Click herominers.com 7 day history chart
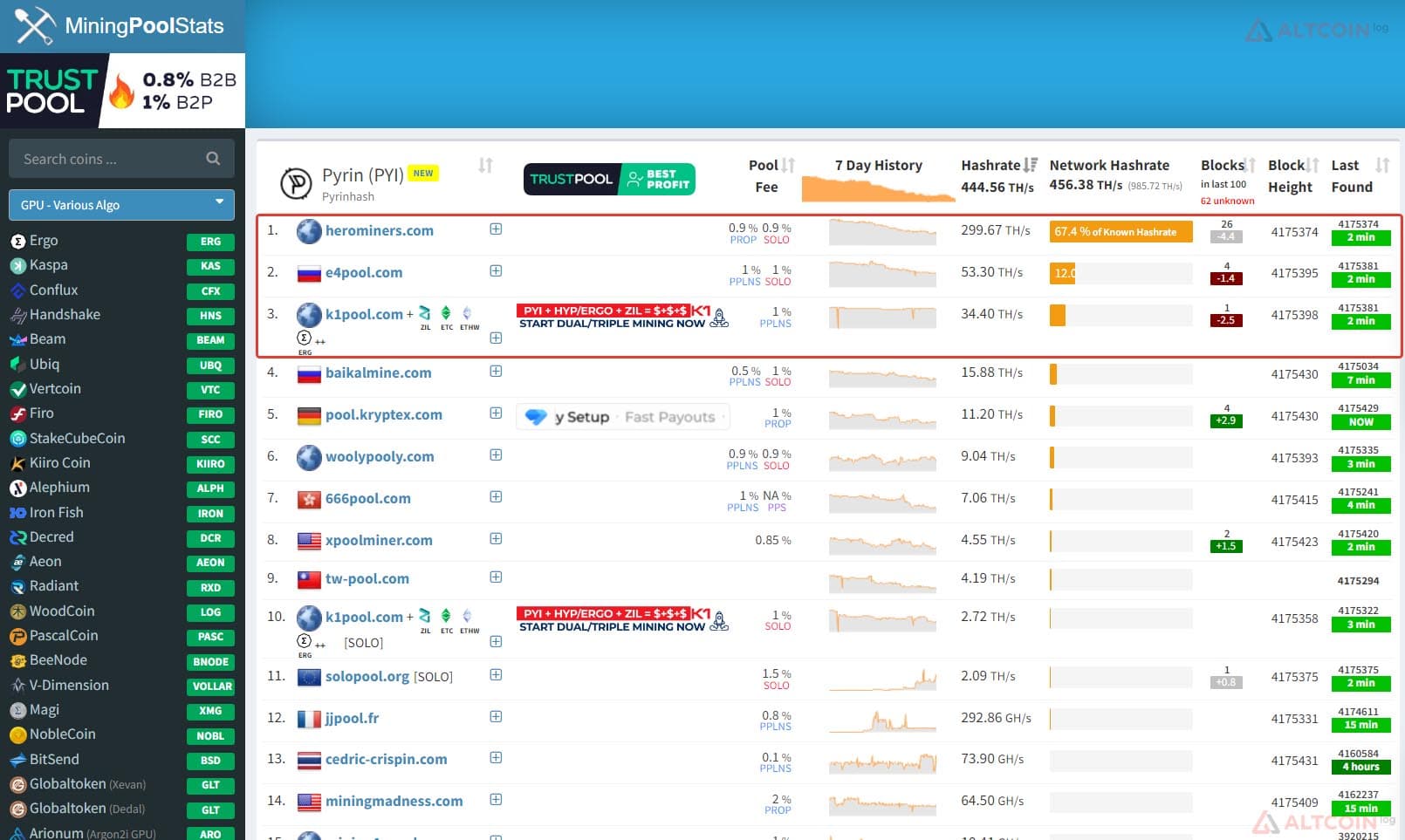The image size is (1405, 840). click(882, 231)
